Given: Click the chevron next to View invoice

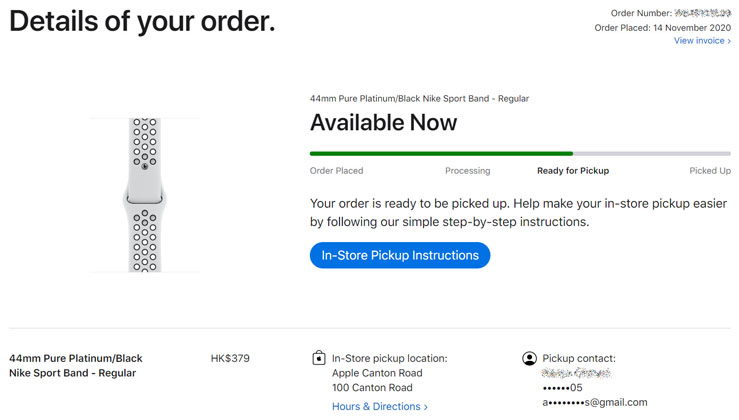Looking at the screenshot, I should tap(729, 41).
